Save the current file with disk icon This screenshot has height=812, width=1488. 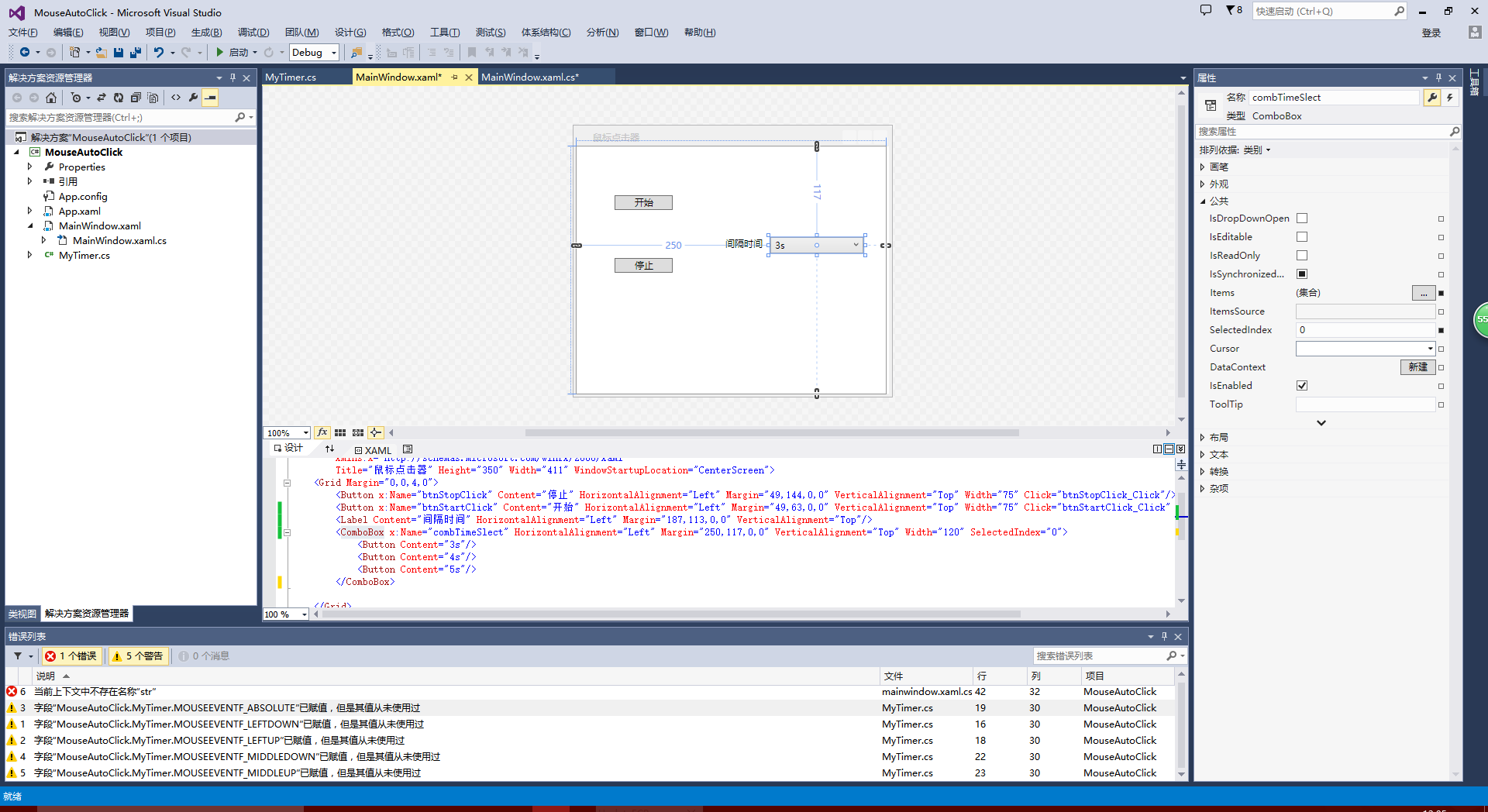119,52
